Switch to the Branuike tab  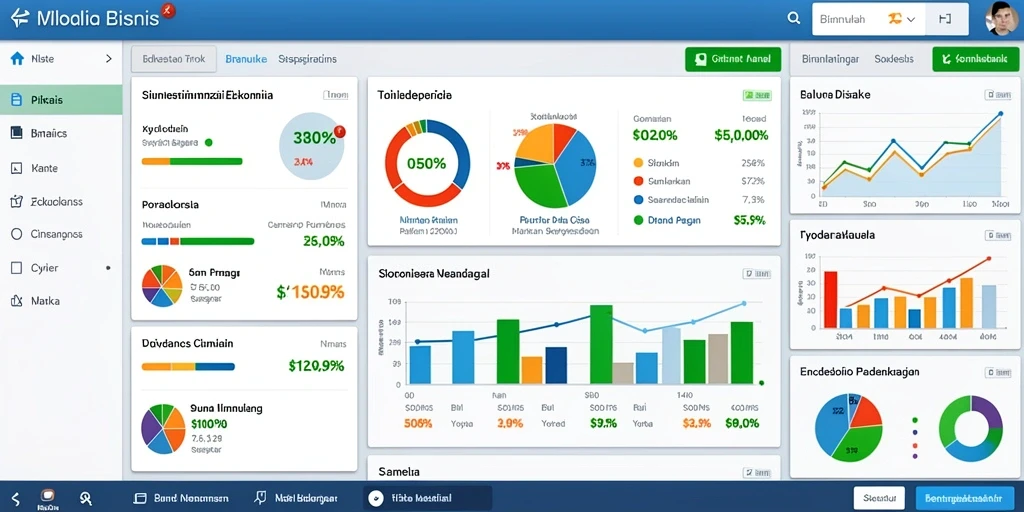(x=246, y=59)
